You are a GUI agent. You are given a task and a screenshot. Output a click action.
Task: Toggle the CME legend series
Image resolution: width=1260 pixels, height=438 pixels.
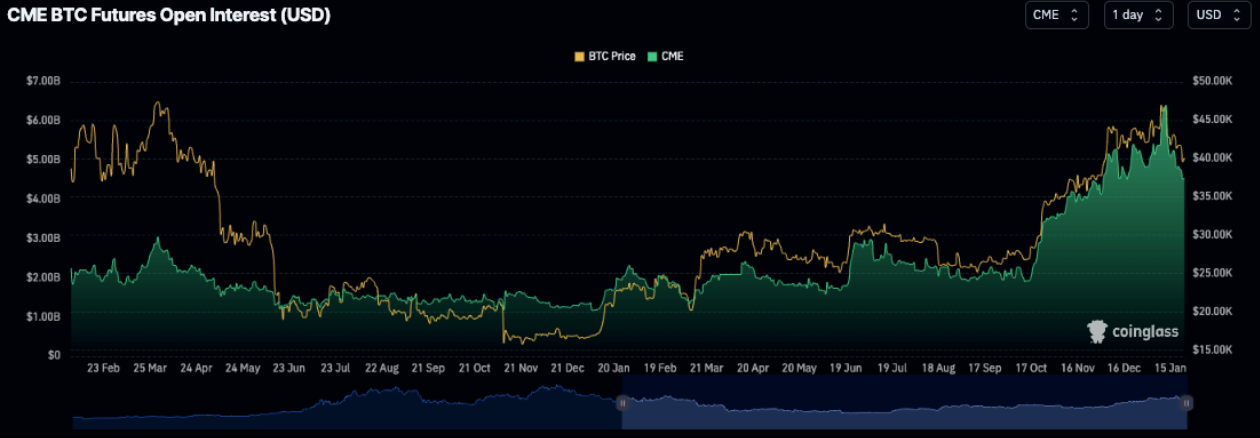tap(666, 56)
